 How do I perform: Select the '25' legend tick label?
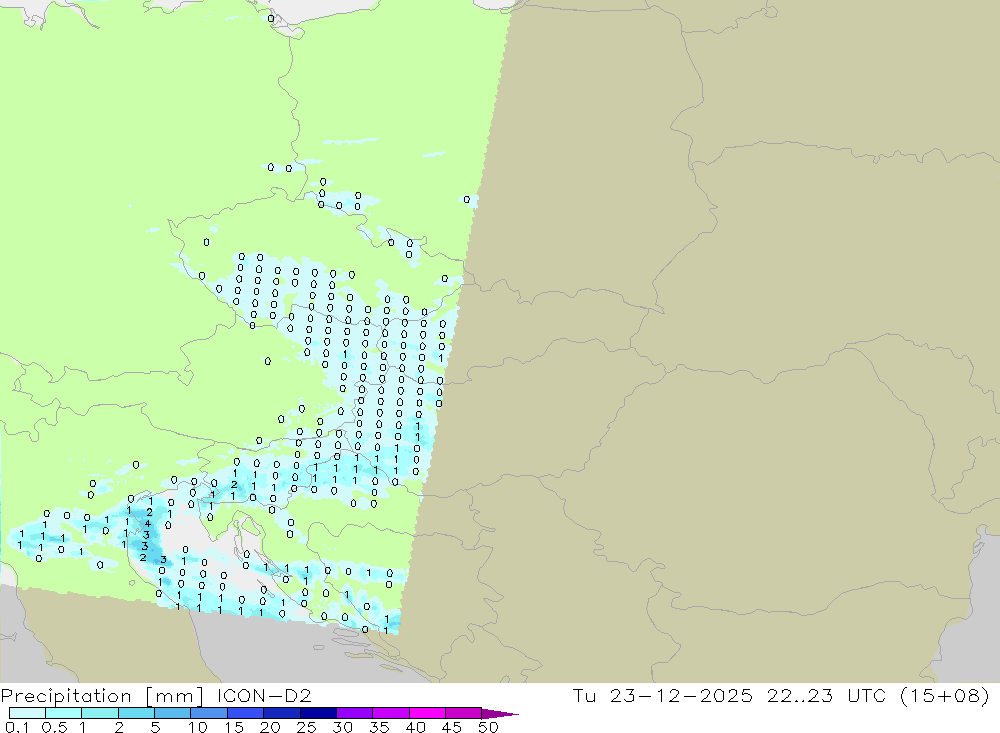[x=306, y=727]
